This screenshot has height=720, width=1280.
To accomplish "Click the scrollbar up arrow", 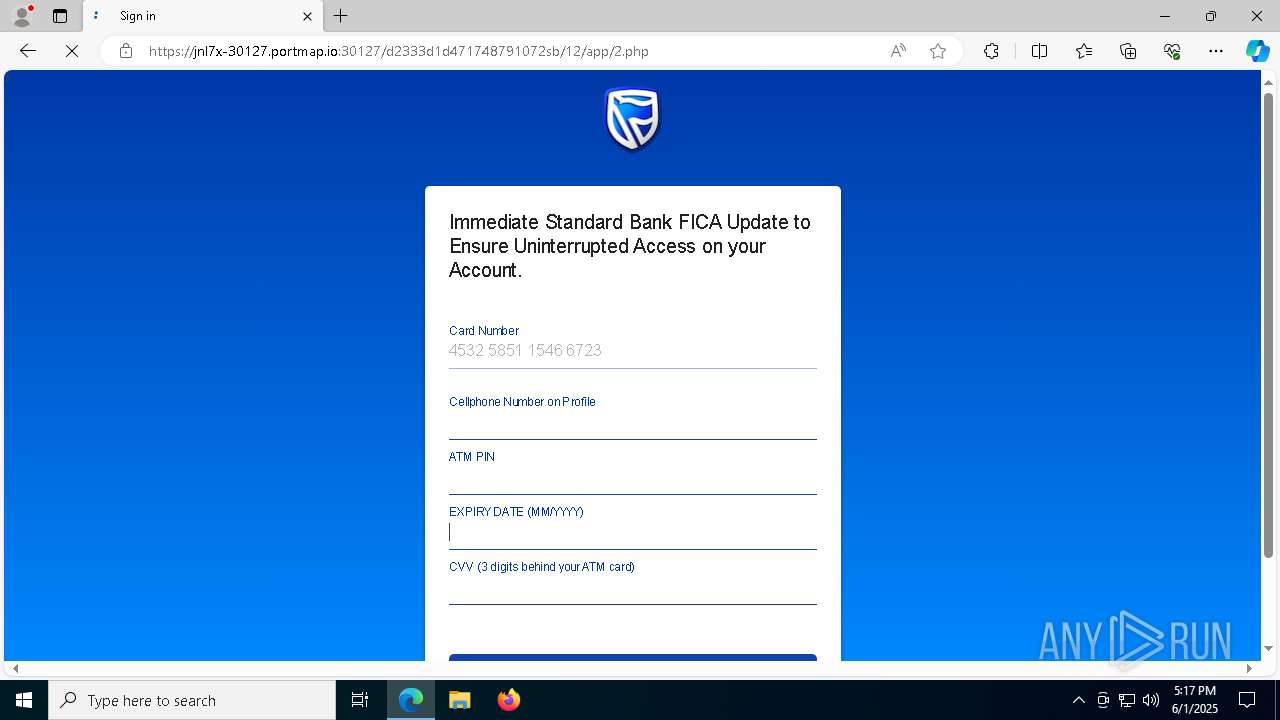I will [1268, 81].
